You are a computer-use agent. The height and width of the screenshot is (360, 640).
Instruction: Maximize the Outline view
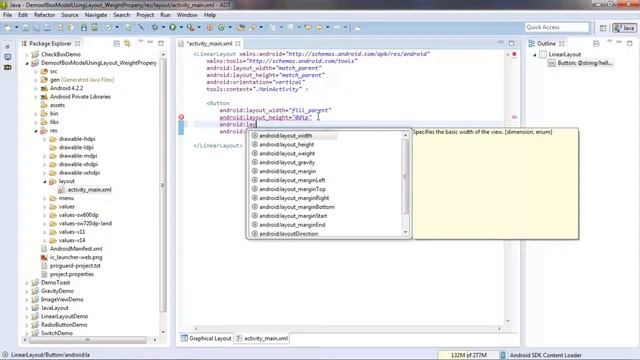pos(629,43)
